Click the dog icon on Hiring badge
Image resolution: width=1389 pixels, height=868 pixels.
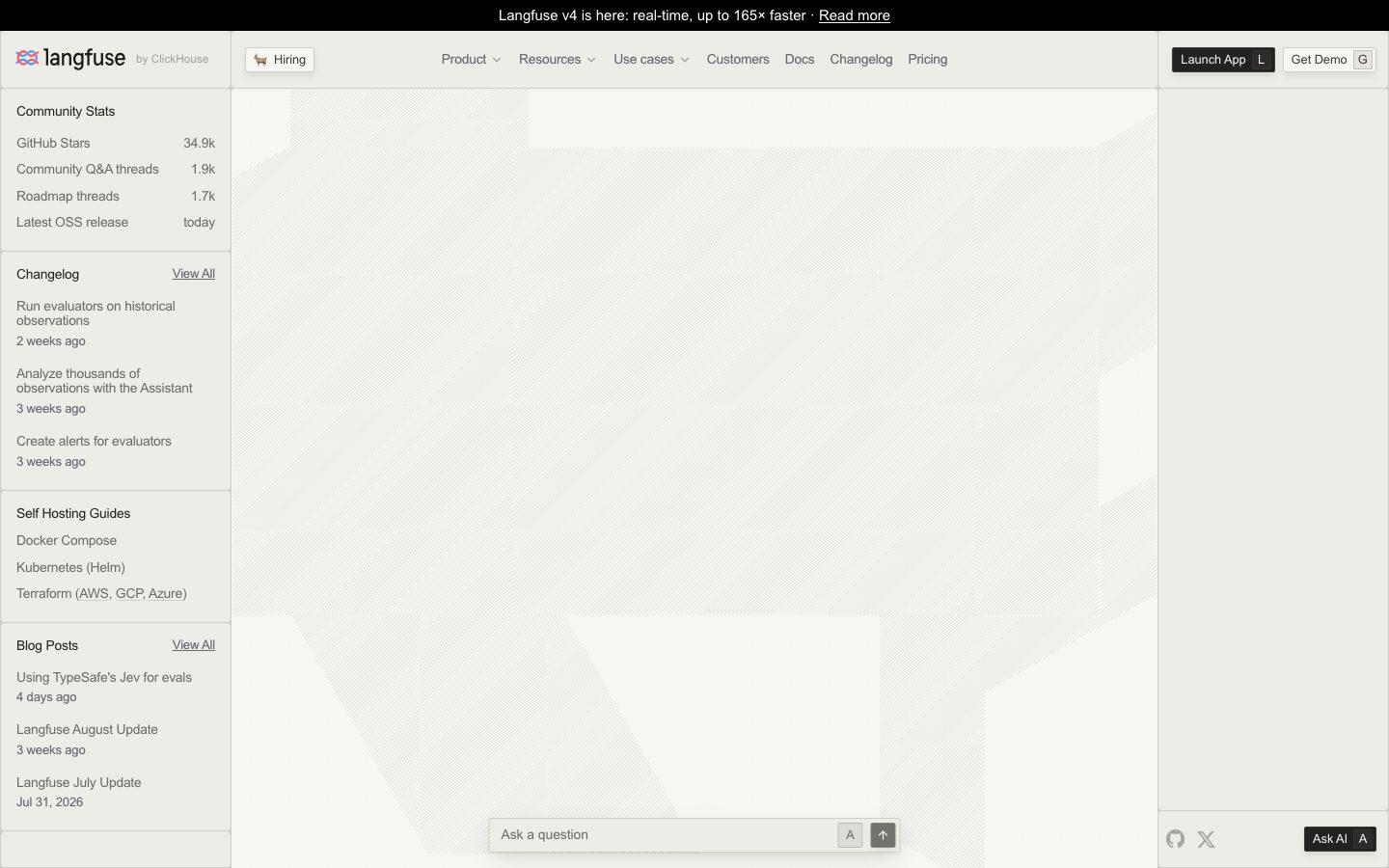click(x=260, y=60)
